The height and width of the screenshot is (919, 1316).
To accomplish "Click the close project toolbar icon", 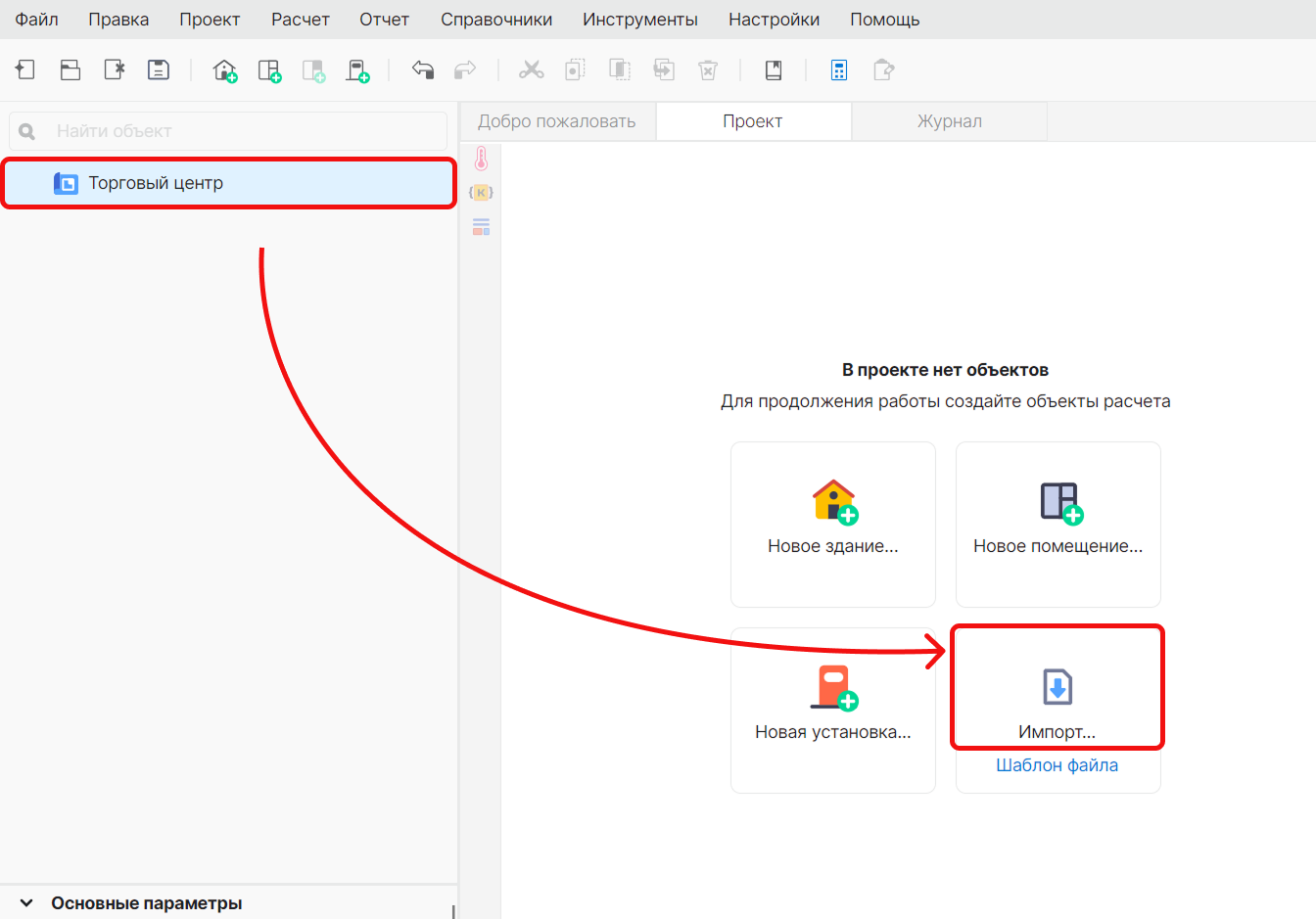I will point(115,69).
